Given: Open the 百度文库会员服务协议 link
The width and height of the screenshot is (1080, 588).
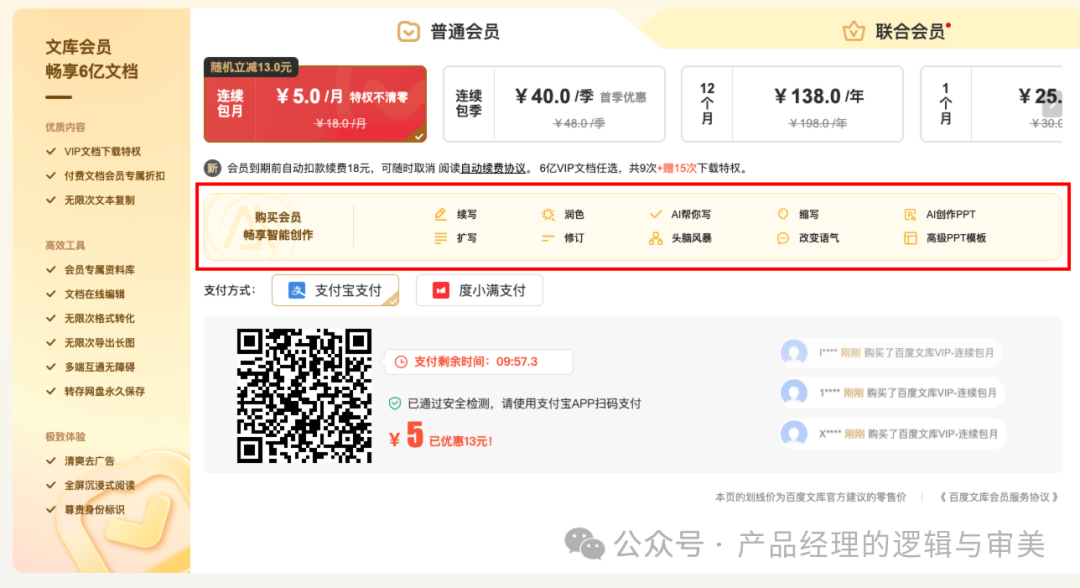Looking at the screenshot, I should pos(999,497).
